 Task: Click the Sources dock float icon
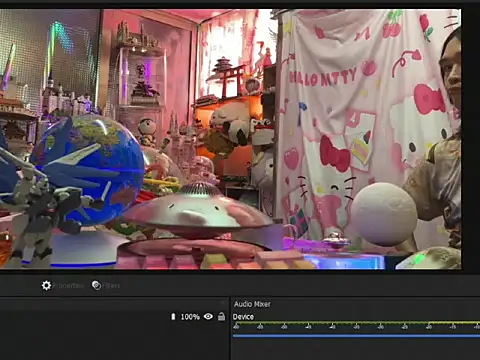(x=223, y=303)
